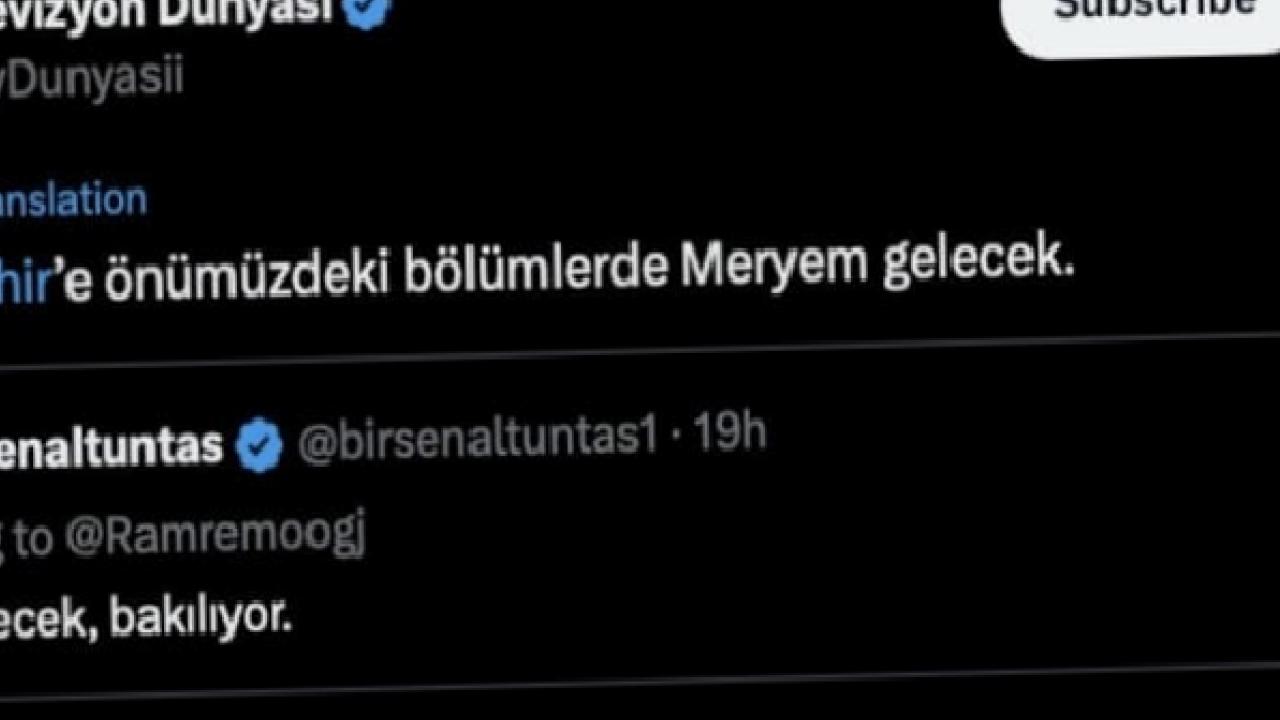Click the reply text 'bakılıyor.'
The width and height of the screenshot is (1280, 720).
(200, 618)
